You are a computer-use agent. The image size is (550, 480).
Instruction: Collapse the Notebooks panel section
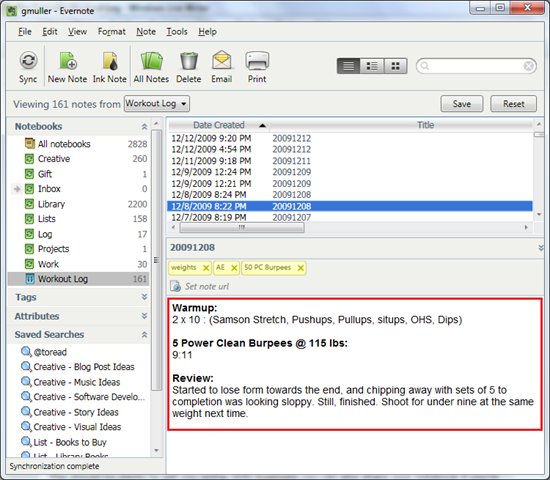144,127
